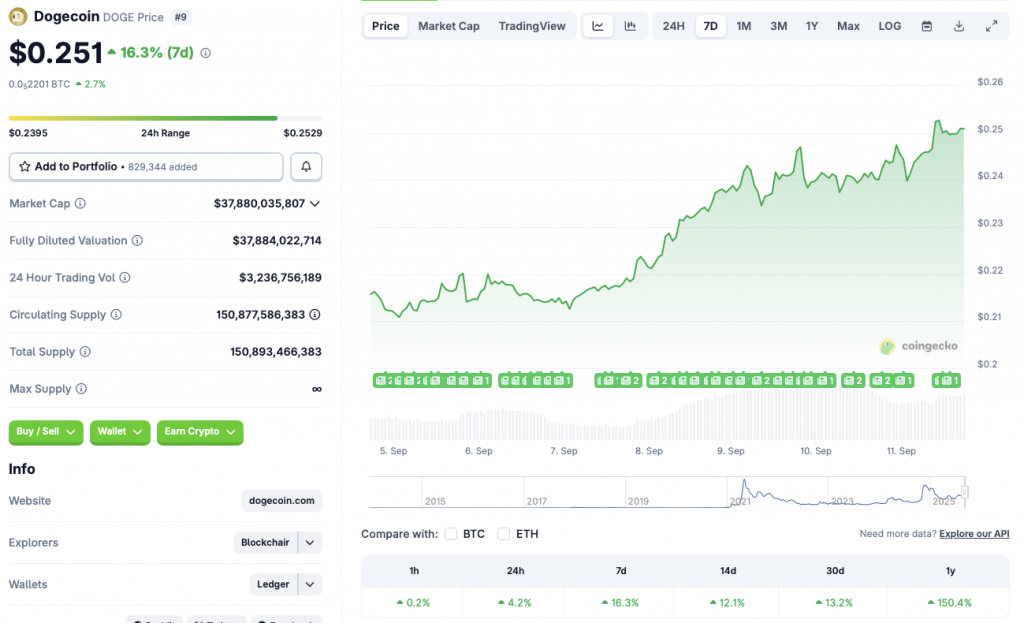
Task: Click the Market Cap info icon
Action: (80, 204)
